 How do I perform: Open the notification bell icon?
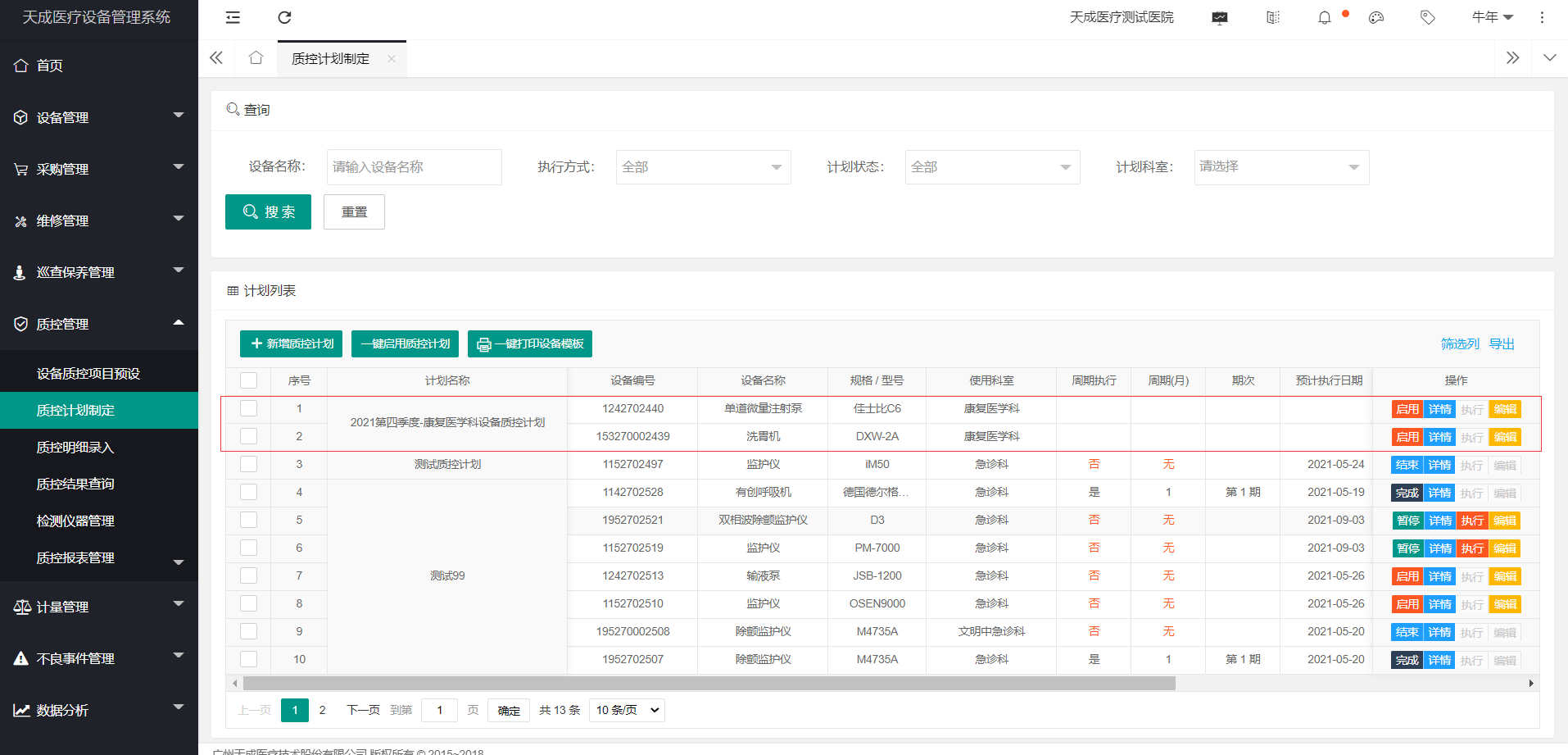coord(1325,17)
